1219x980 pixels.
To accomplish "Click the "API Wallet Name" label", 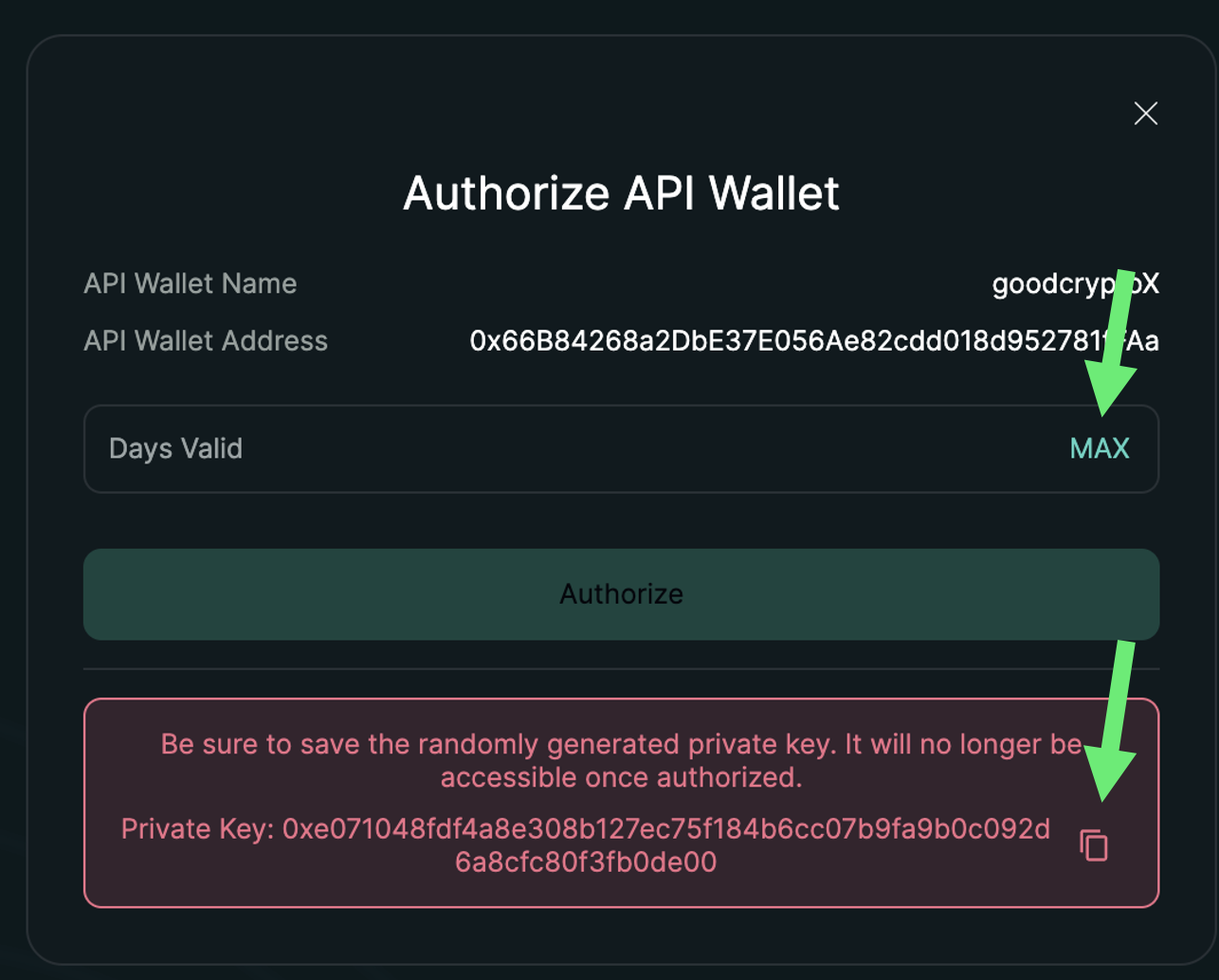I will click(190, 283).
